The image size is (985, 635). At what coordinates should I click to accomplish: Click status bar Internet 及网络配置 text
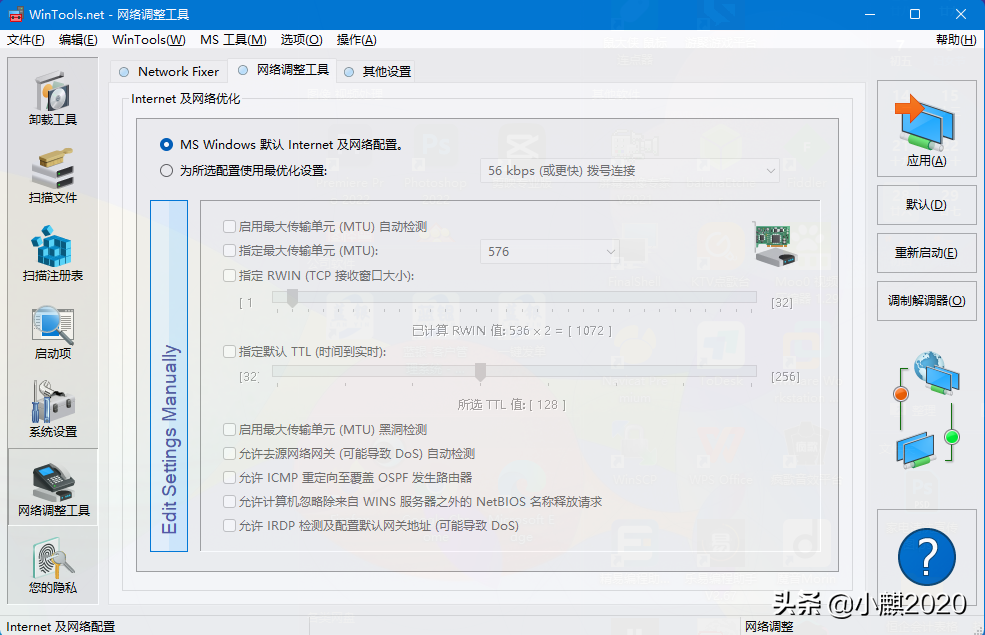tap(61, 626)
